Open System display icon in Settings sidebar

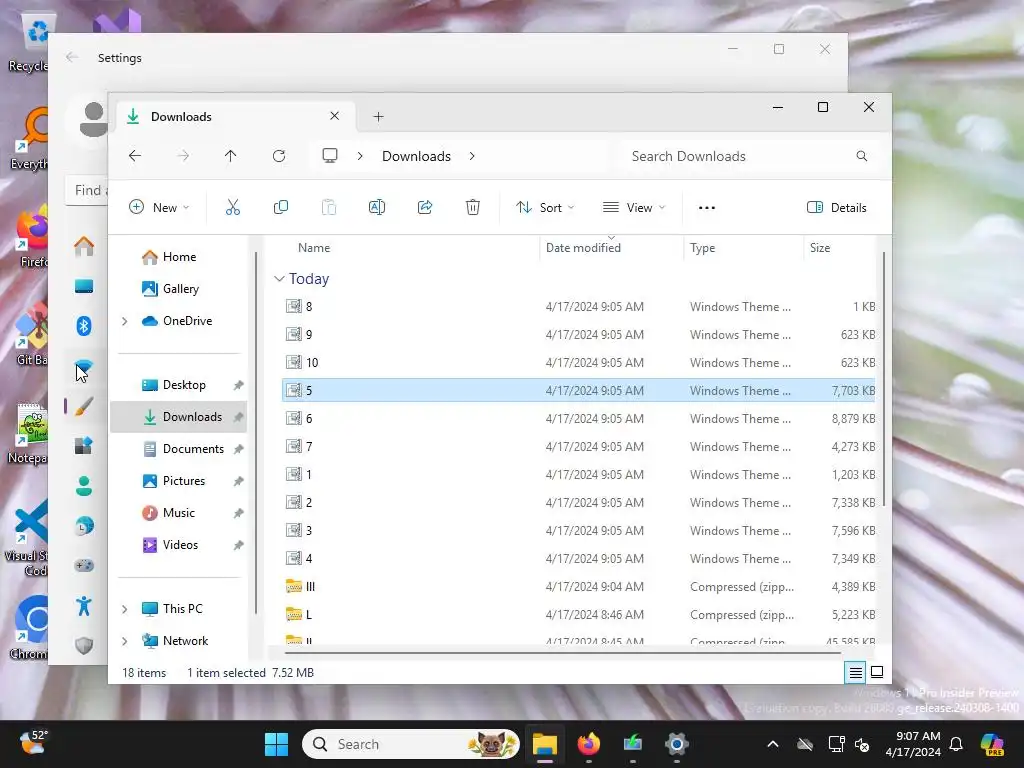84,286
